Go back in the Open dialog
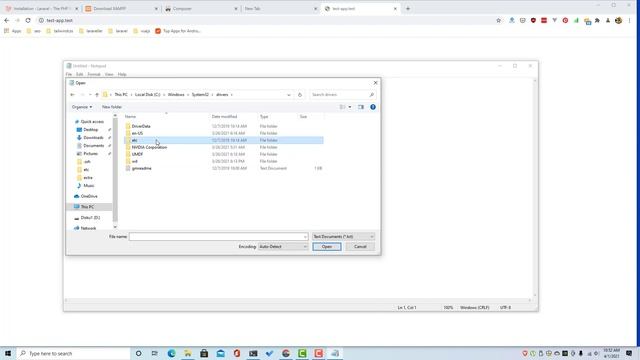The height and width of the screenshot is (360, 640). 73,95
